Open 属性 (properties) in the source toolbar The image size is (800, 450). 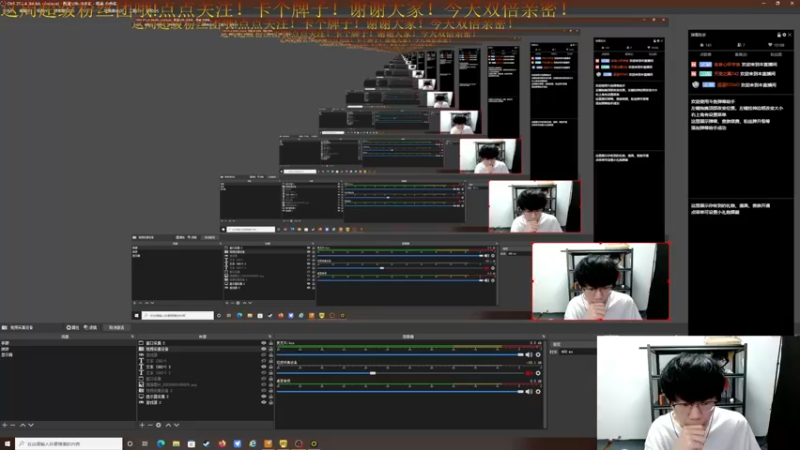tap(72, 328)
